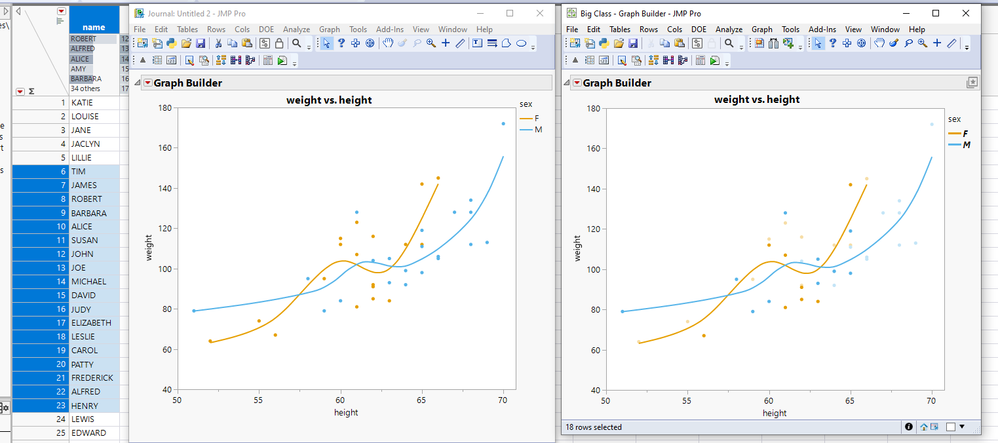
Task: Collapse the Graph Builder outline in Big Class window
Action: click(x=566, y=83)
